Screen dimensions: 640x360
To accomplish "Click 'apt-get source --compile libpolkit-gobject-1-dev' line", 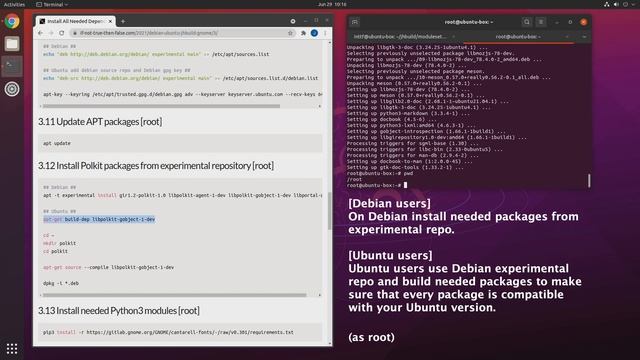I will (x=109, y=267).
